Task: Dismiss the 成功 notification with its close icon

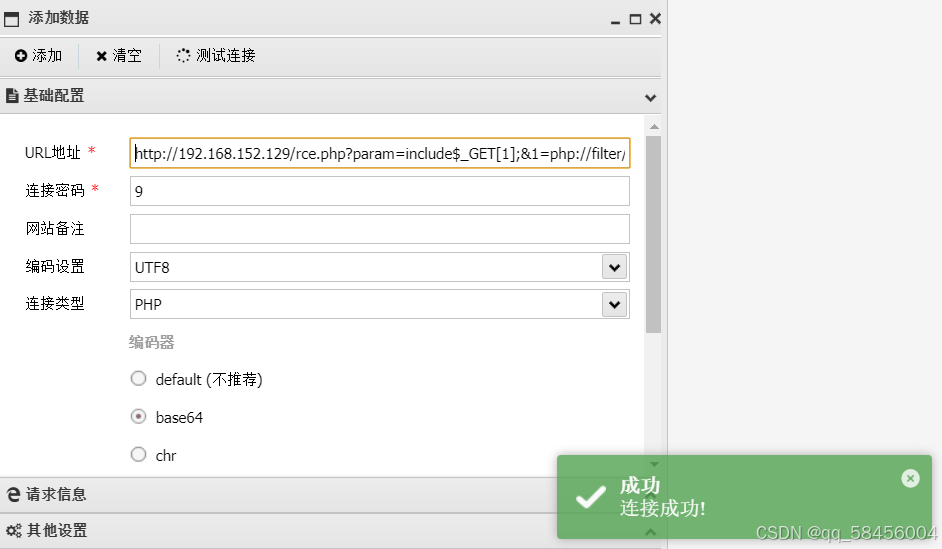Action: coord(910,478)
